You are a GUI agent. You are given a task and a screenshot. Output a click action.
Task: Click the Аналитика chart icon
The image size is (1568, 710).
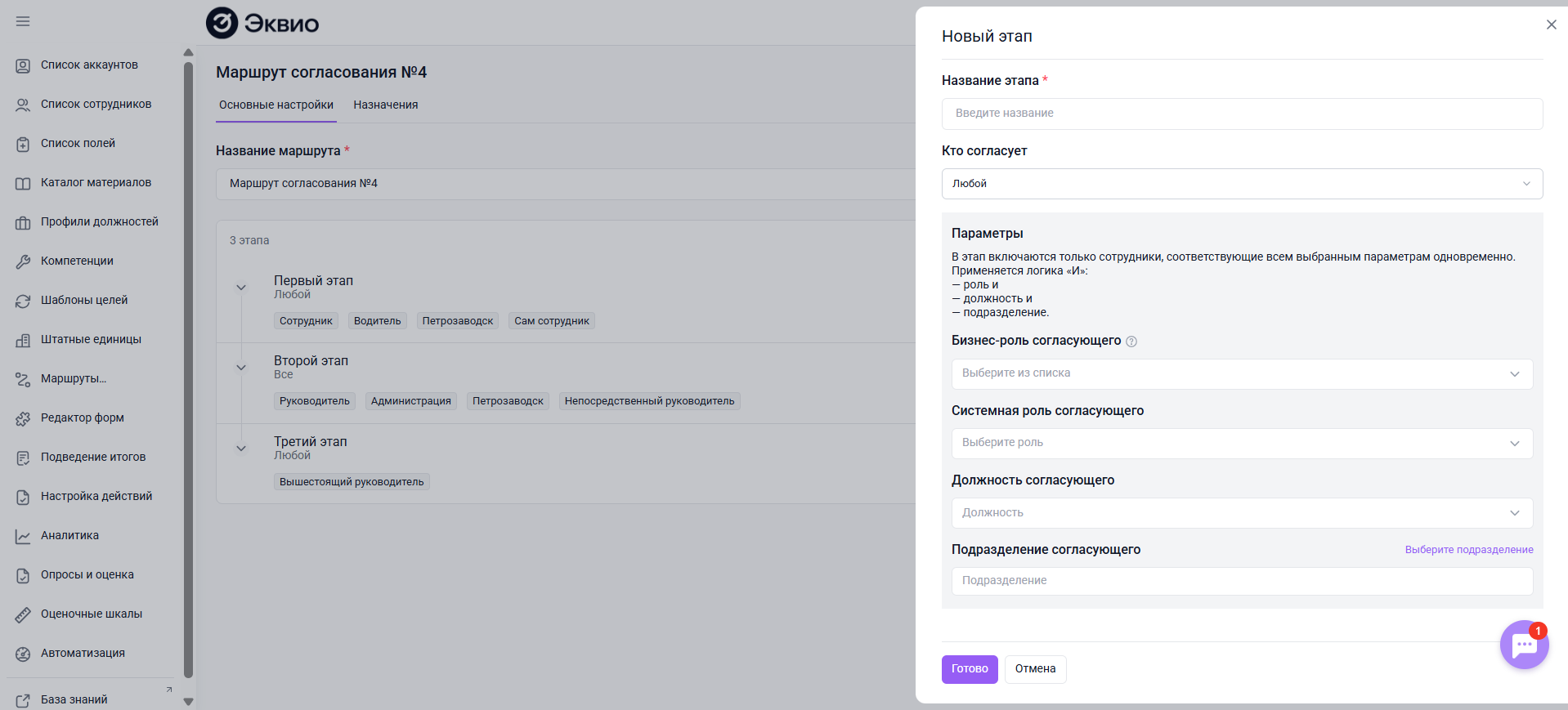(x=23, y=536)
